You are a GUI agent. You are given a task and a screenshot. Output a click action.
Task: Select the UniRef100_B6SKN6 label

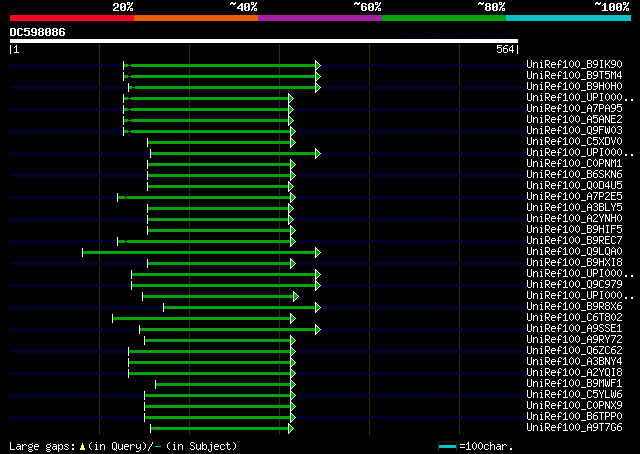coord(574,175)
